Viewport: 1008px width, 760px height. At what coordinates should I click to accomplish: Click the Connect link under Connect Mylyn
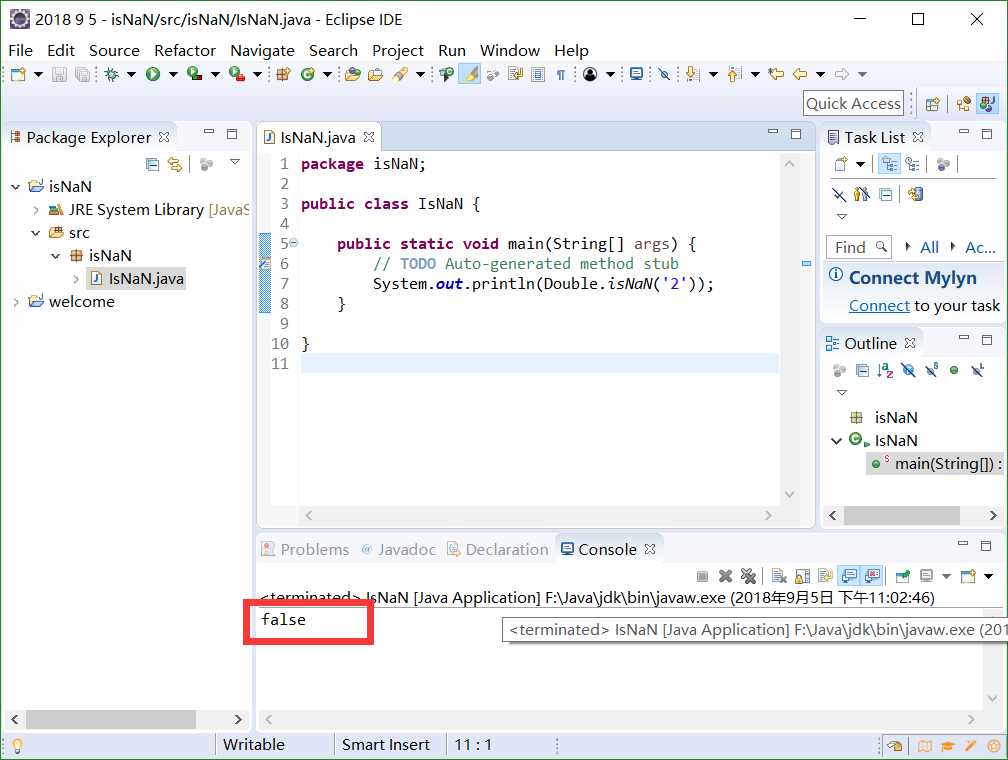pos(879,306)
